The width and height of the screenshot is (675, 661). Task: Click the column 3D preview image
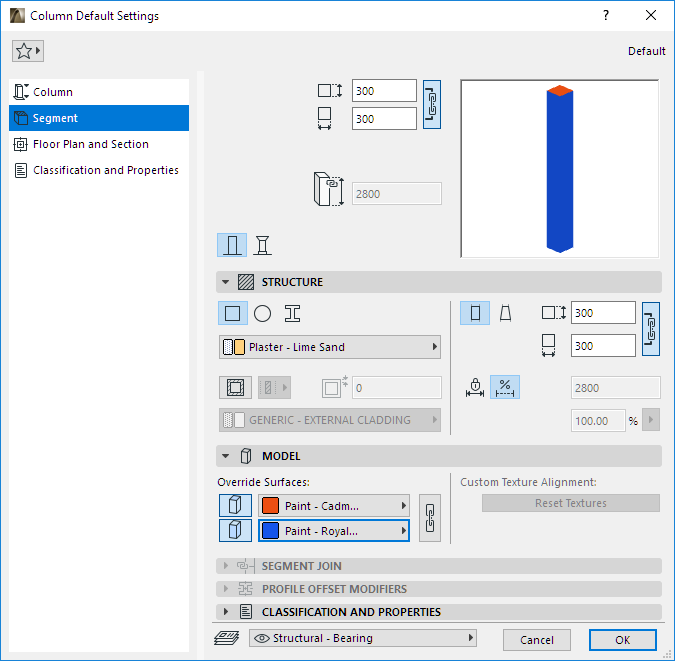tap(560, 169)
